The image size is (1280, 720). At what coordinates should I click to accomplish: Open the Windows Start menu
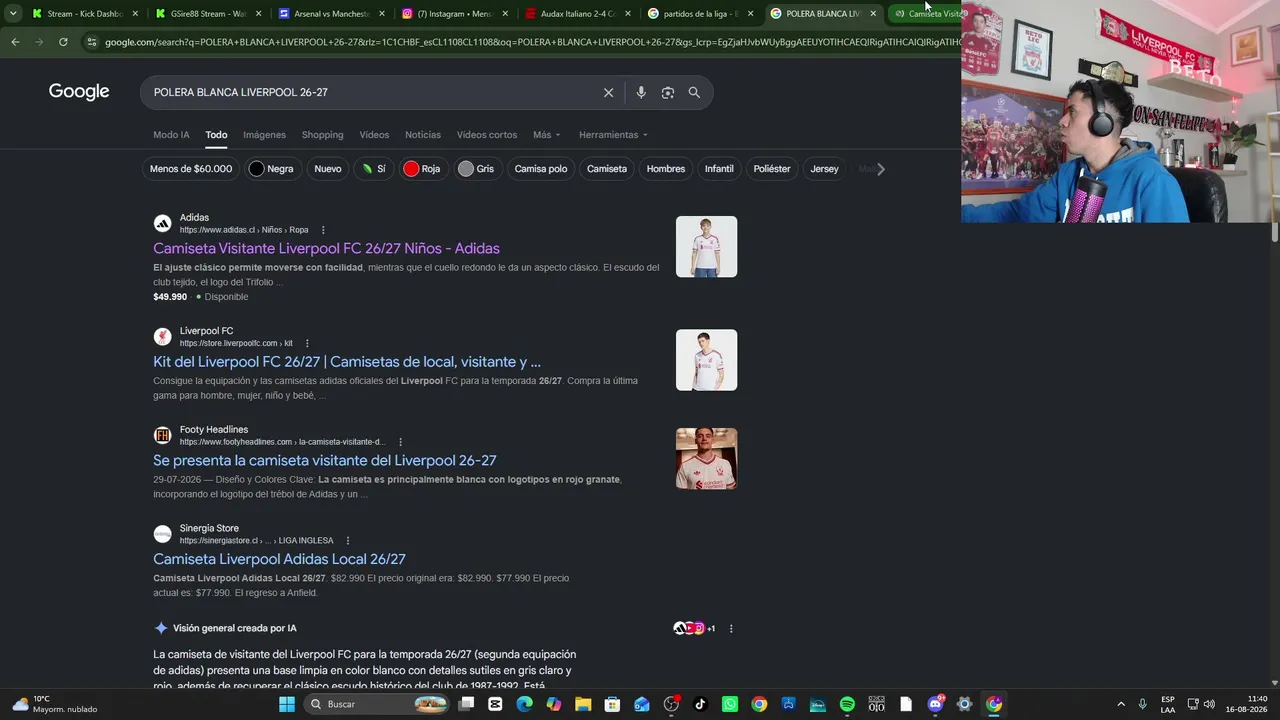tap(287, 704)
